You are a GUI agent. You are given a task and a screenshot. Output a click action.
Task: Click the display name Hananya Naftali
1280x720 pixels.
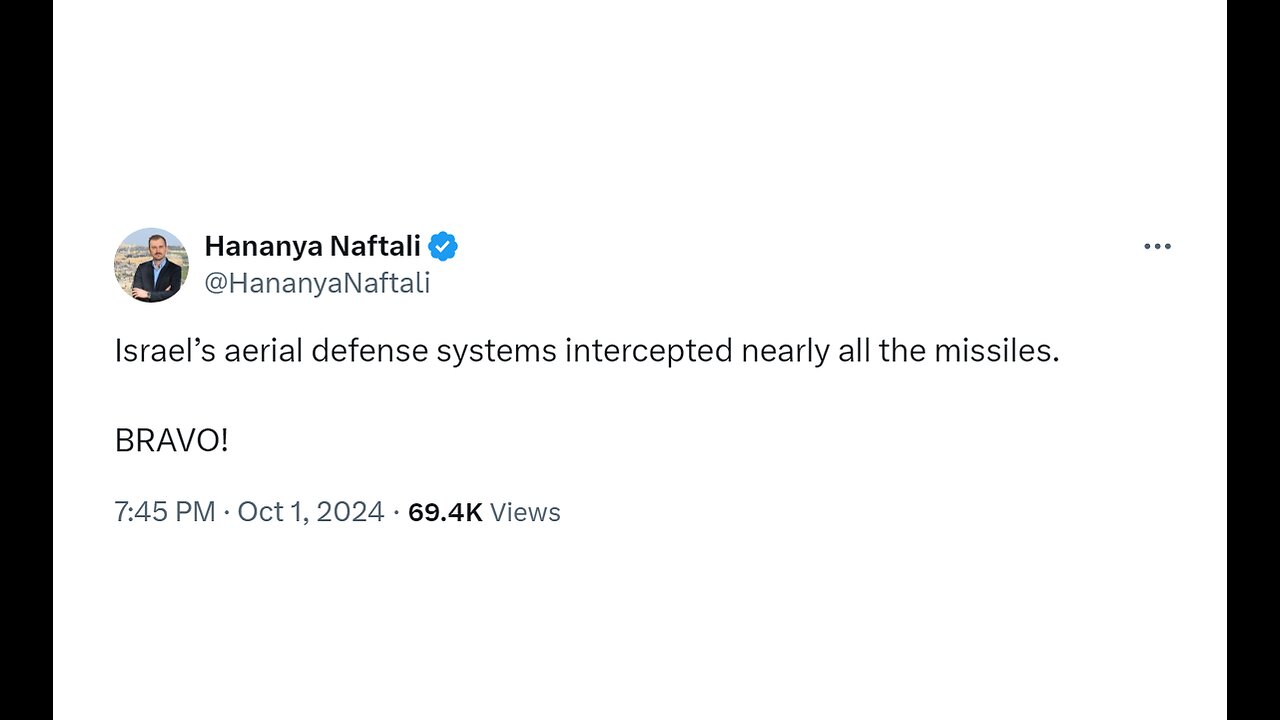coord(312,246)
